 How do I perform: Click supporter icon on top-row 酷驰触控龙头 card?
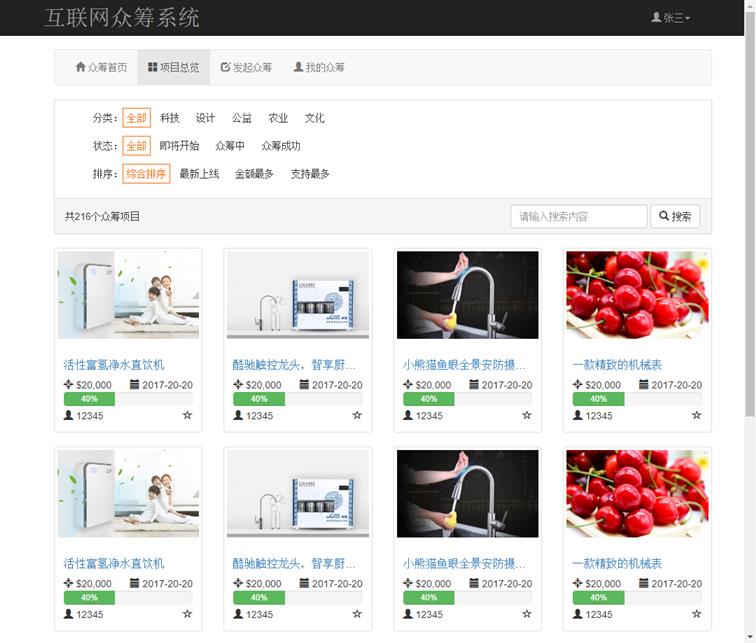238,415
